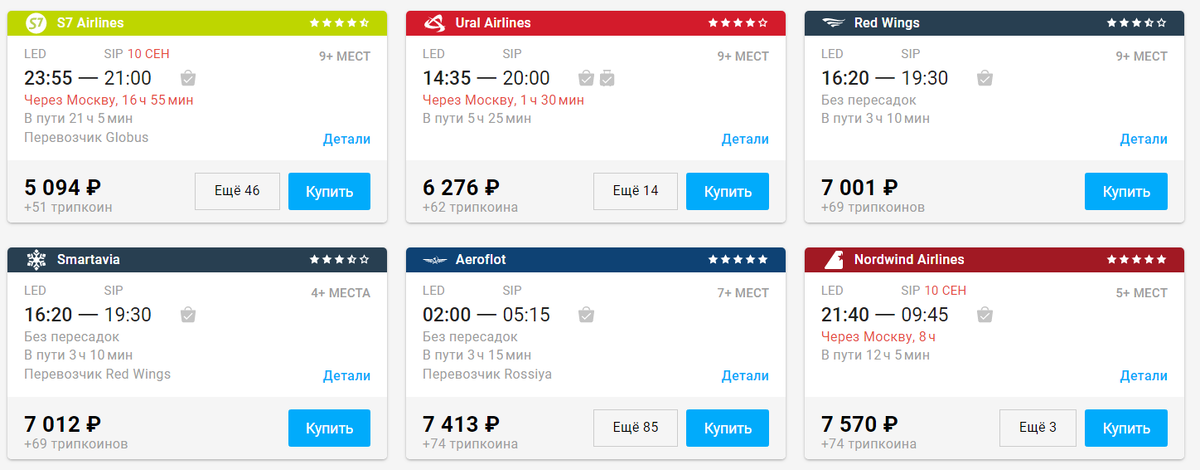This screenshot has width=1200, height=470.
Task: Click the Aeroflot wings logo
Action: pyautogui.click(x=434, y=260)
